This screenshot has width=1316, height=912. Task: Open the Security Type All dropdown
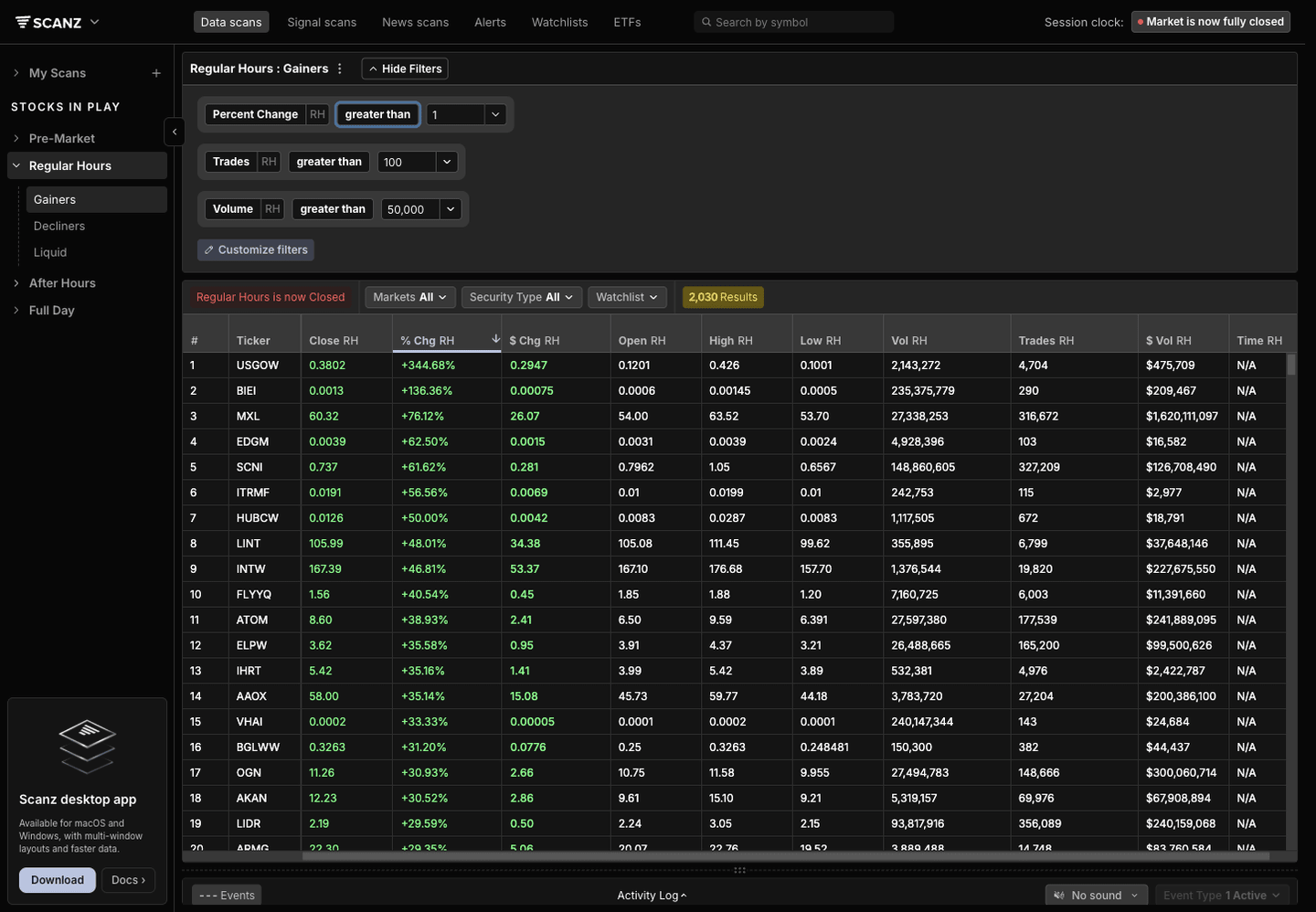521,297
